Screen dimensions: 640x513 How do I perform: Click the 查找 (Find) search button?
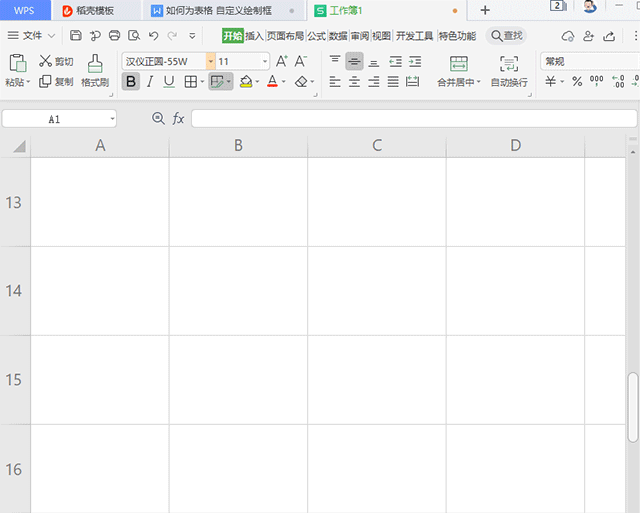tap(506, 36)
